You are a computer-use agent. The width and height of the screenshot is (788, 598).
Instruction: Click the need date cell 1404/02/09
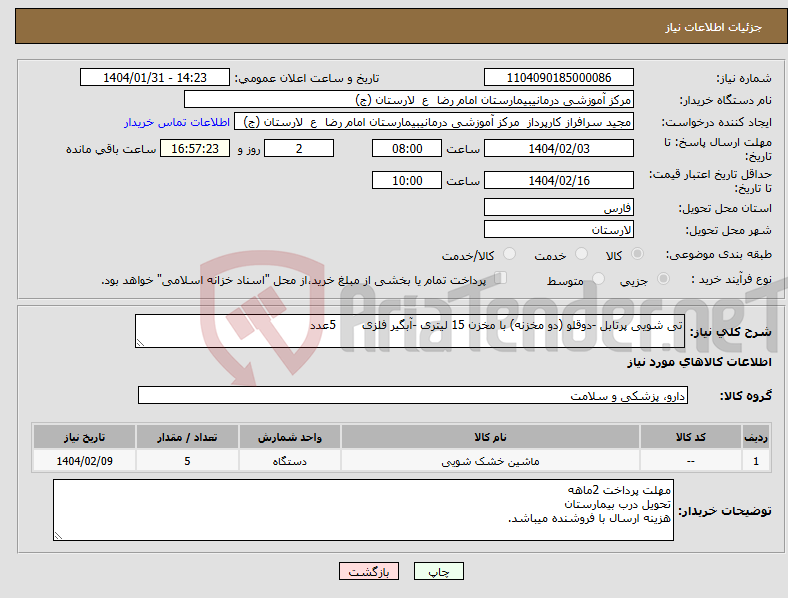(84, 461)
